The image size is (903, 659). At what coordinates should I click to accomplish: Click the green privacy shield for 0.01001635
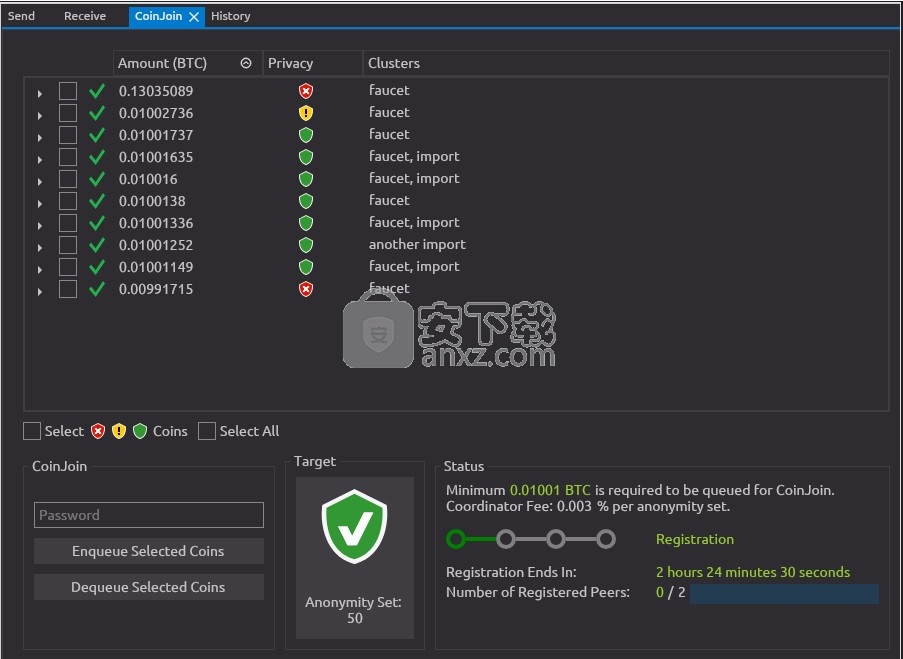point(306,157)
